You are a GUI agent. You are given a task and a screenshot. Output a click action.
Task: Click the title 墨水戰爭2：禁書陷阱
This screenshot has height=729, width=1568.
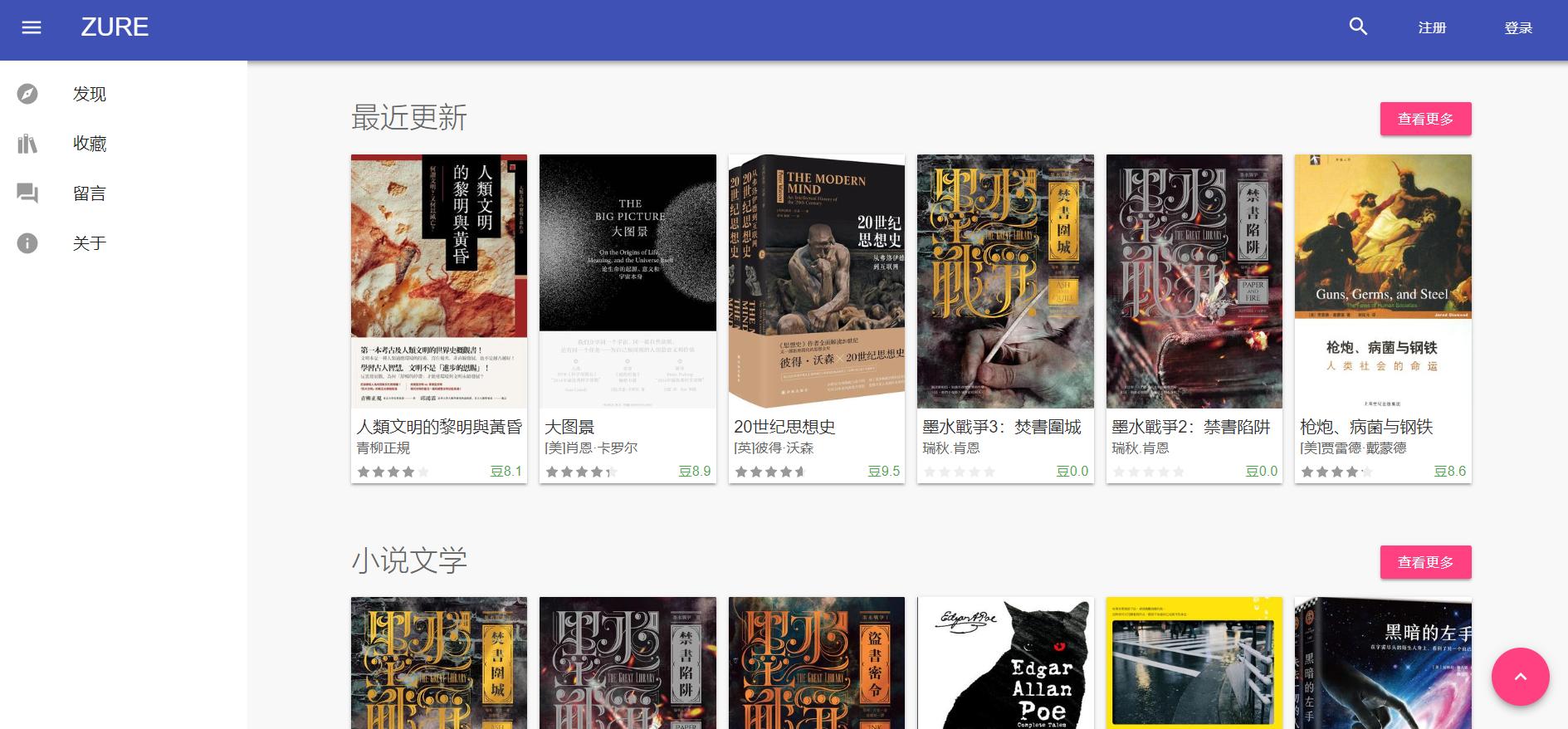[x=1191, y=427]
